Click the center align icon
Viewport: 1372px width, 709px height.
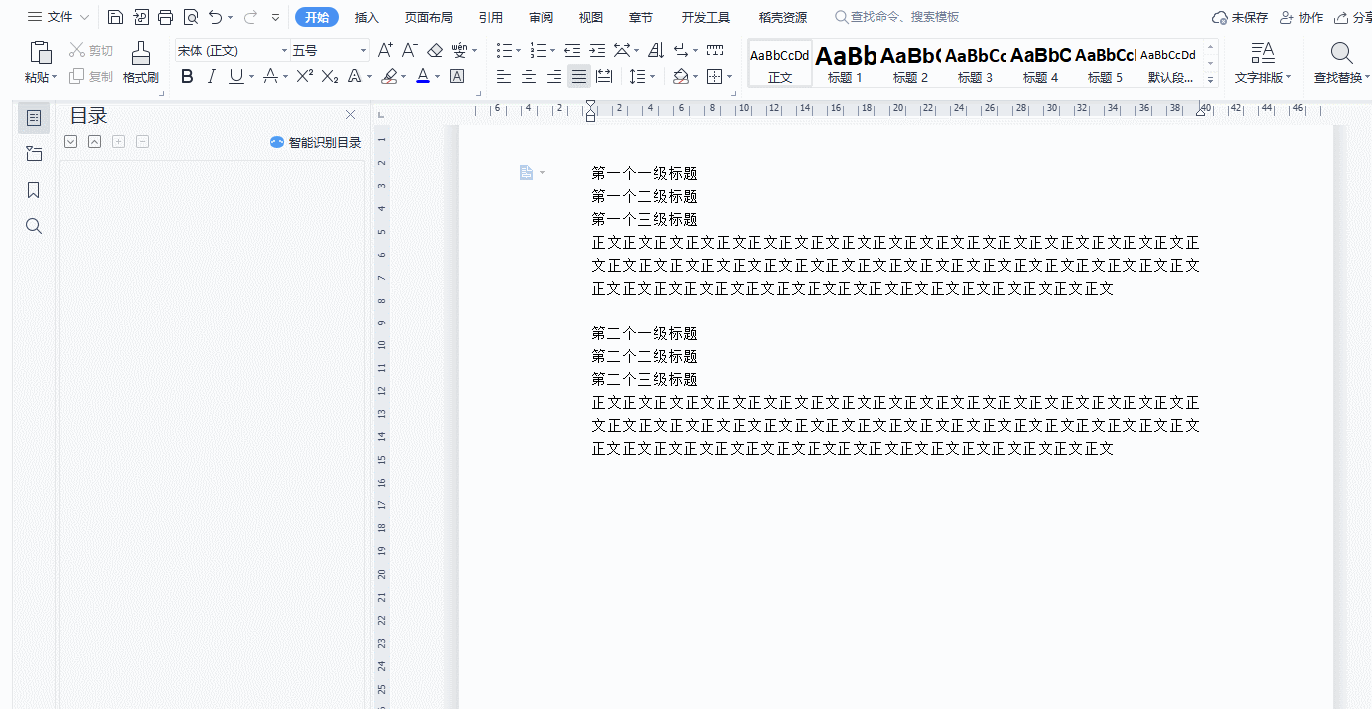[x=529, y=76]
